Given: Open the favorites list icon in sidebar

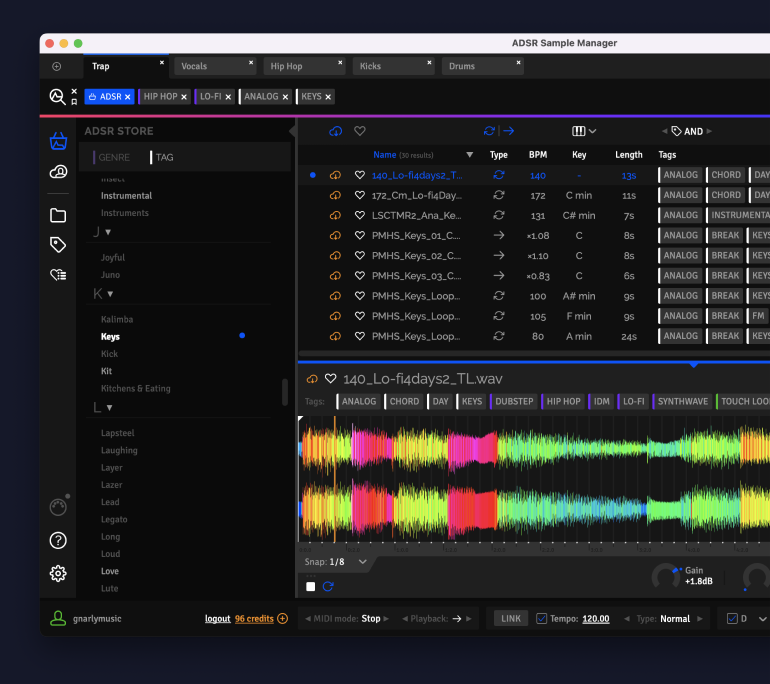Looking at the screenshot, I should (58, 275).
